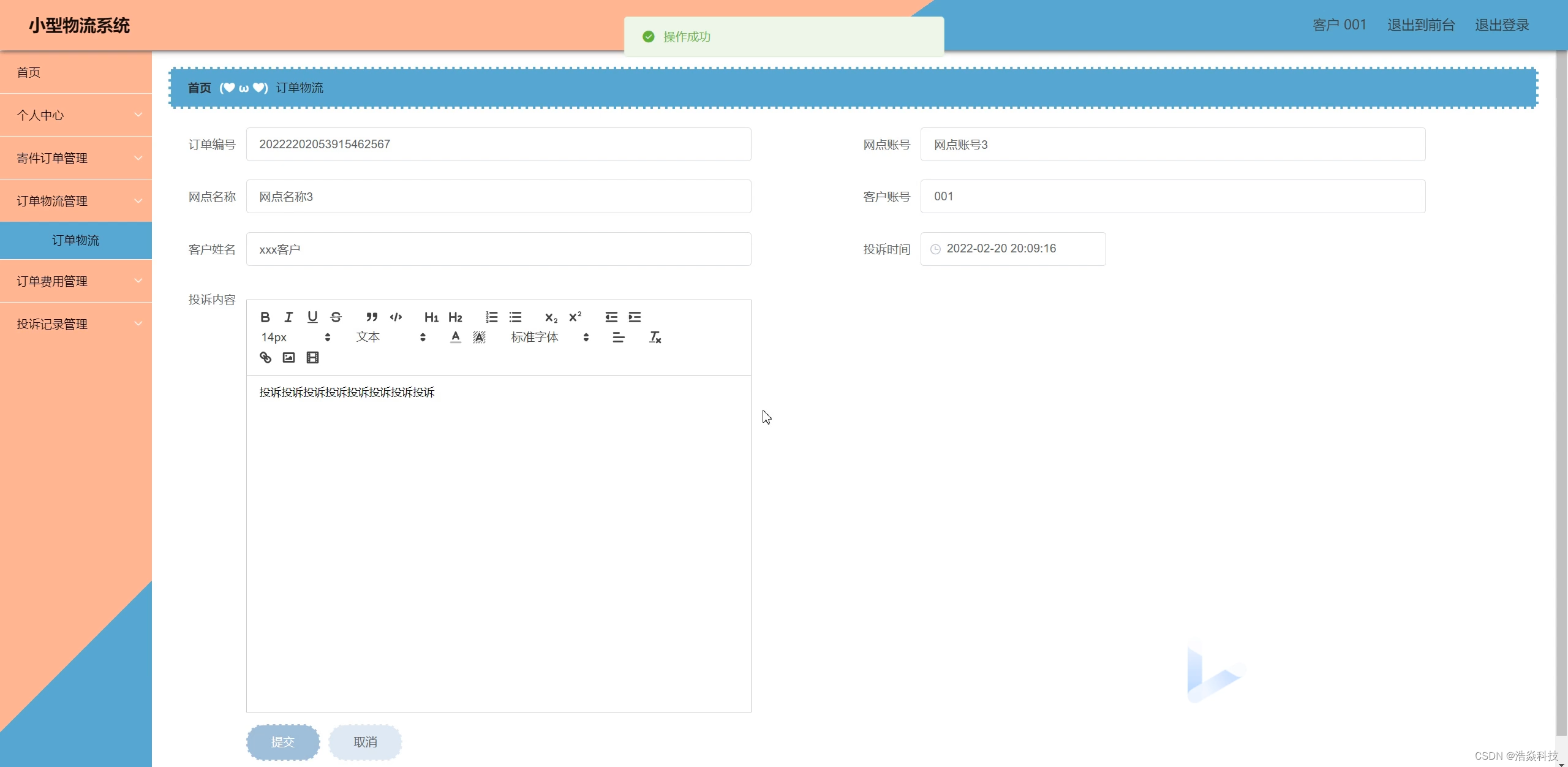Insert a code block
This screenshot has width=1568, height=767.
(395, 317)
